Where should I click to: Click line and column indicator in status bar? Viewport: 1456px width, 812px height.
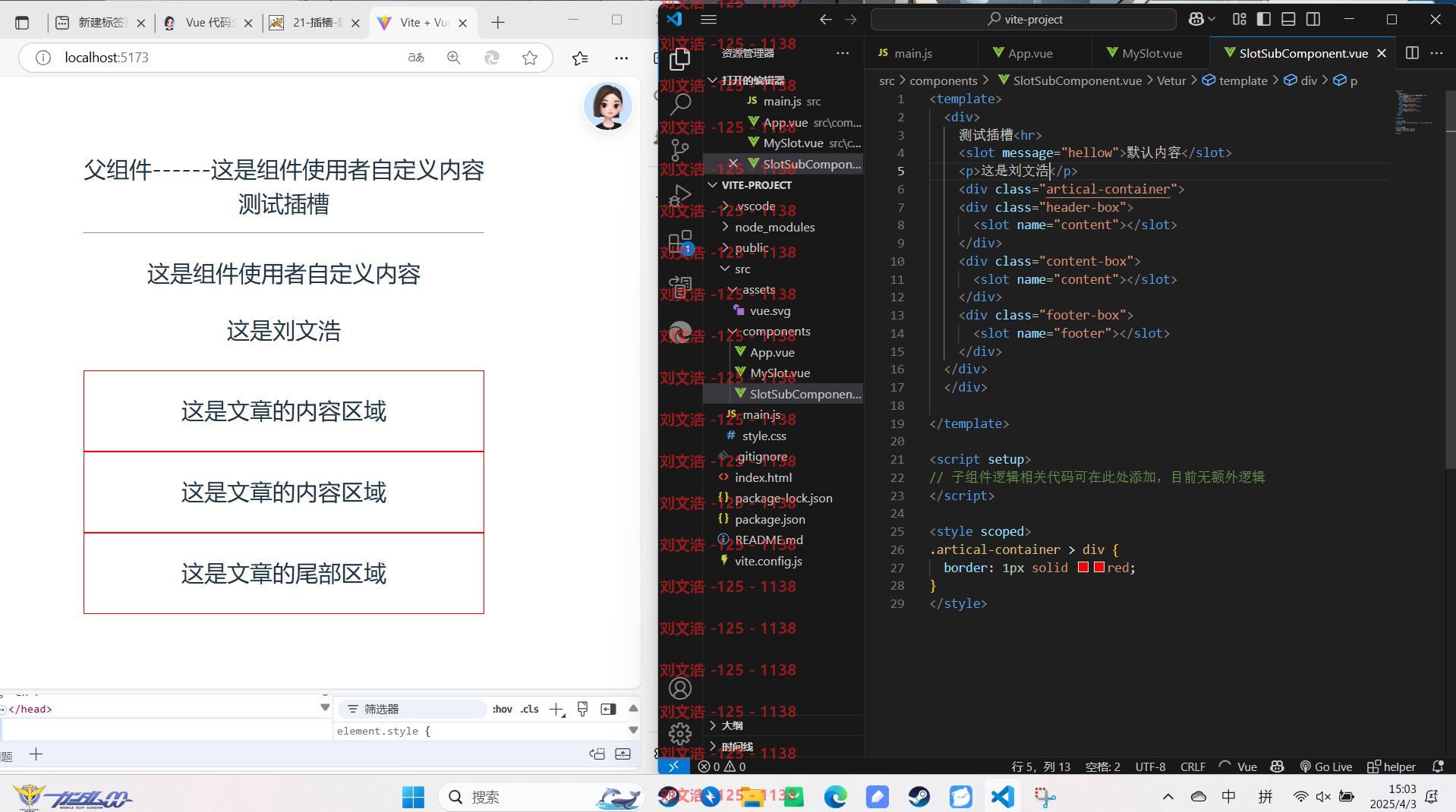[x=1041, y=766]
